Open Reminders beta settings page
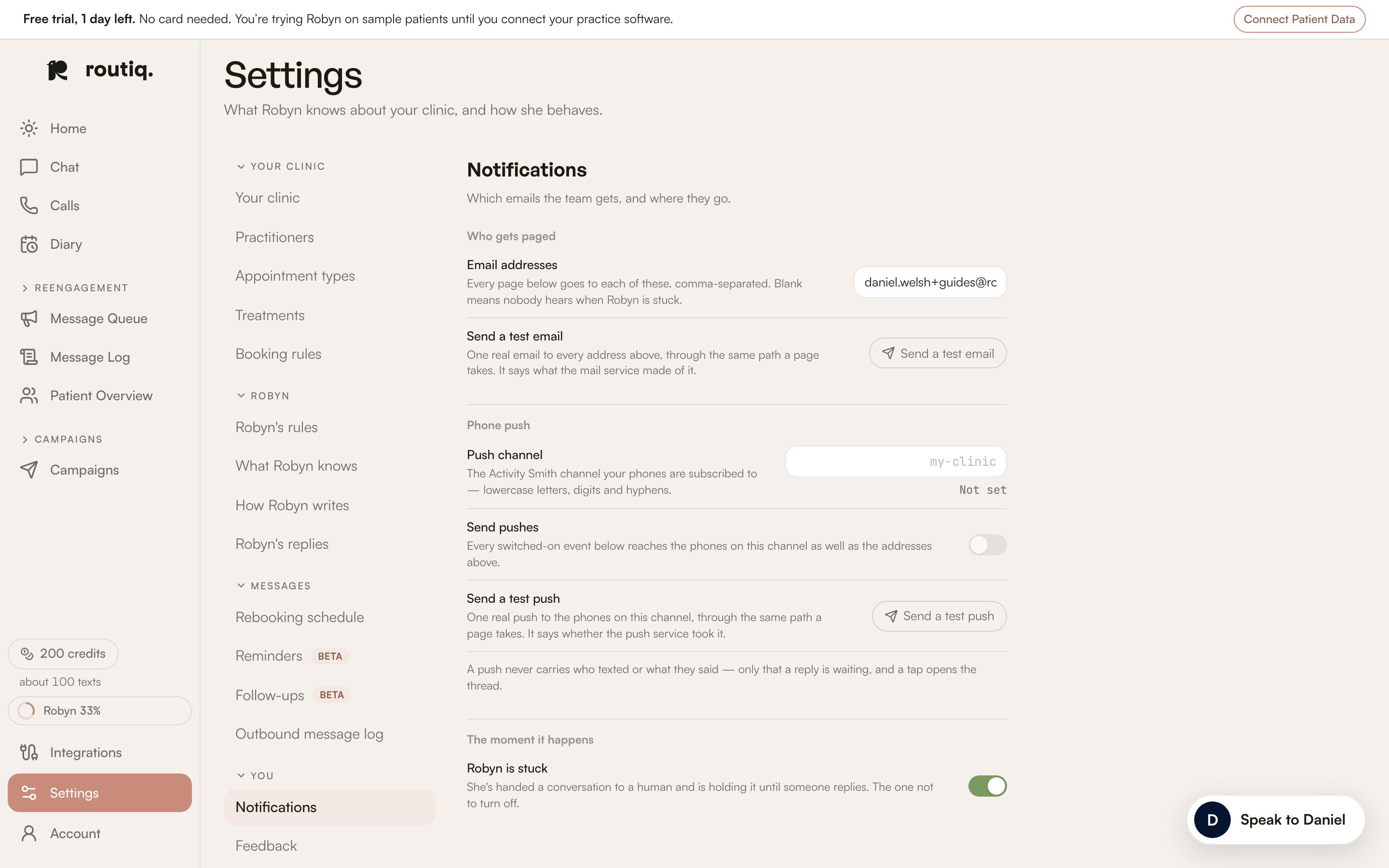 coord(330,656)
